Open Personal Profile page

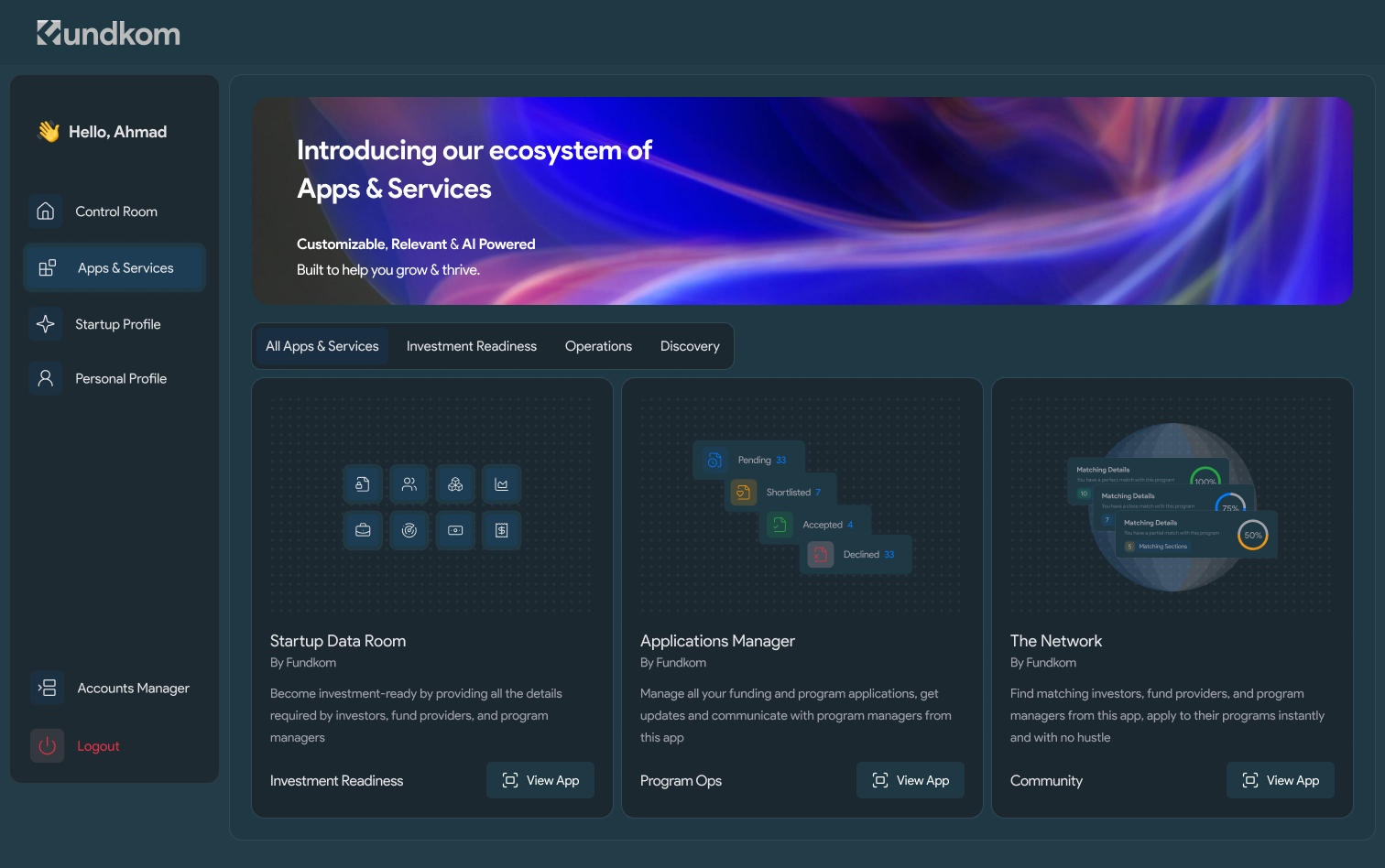pos(120,378)
